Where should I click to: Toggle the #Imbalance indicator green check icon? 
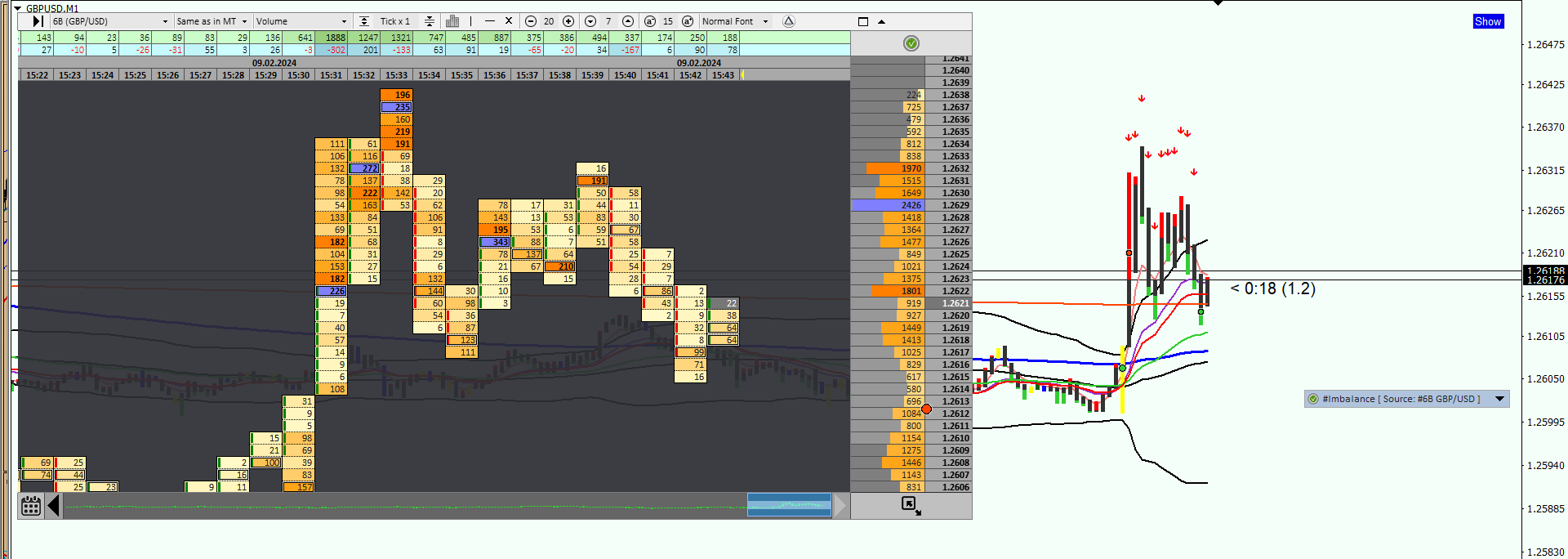[x=1313, y=399]
